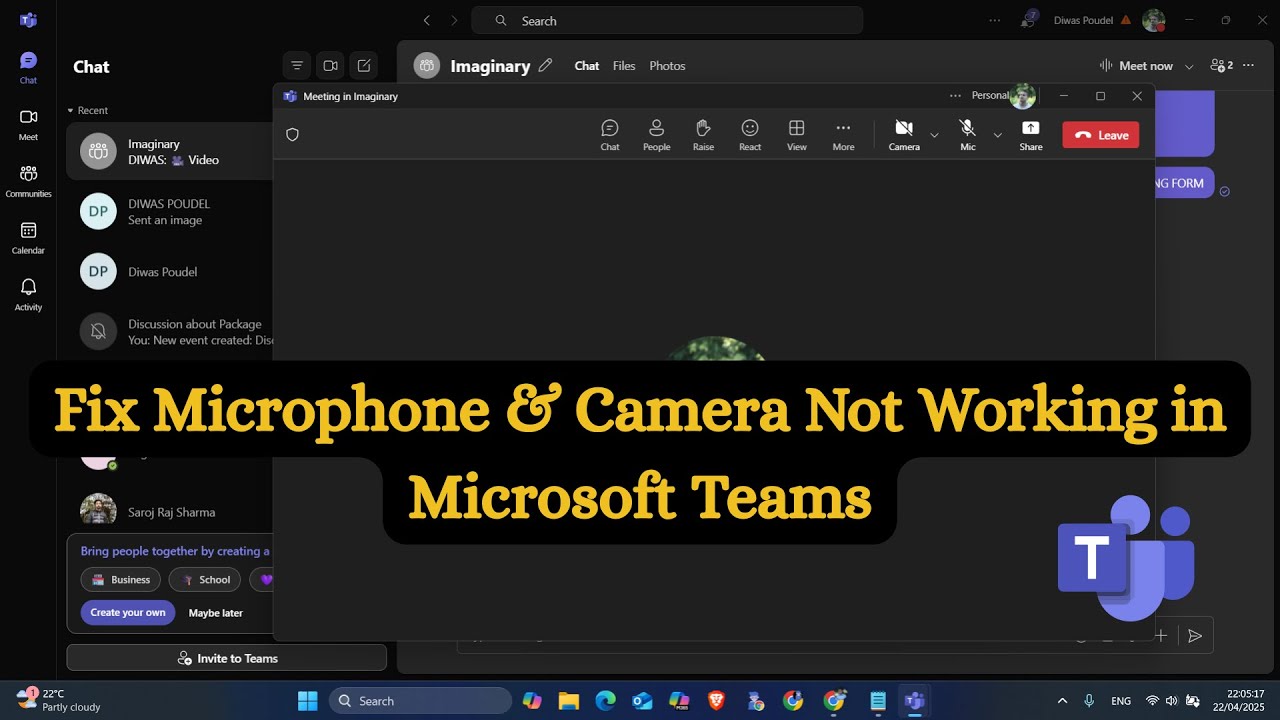Open Calendar in Teams sidebar
This screenshot has height=720, width=1280.
click(28, 237)
